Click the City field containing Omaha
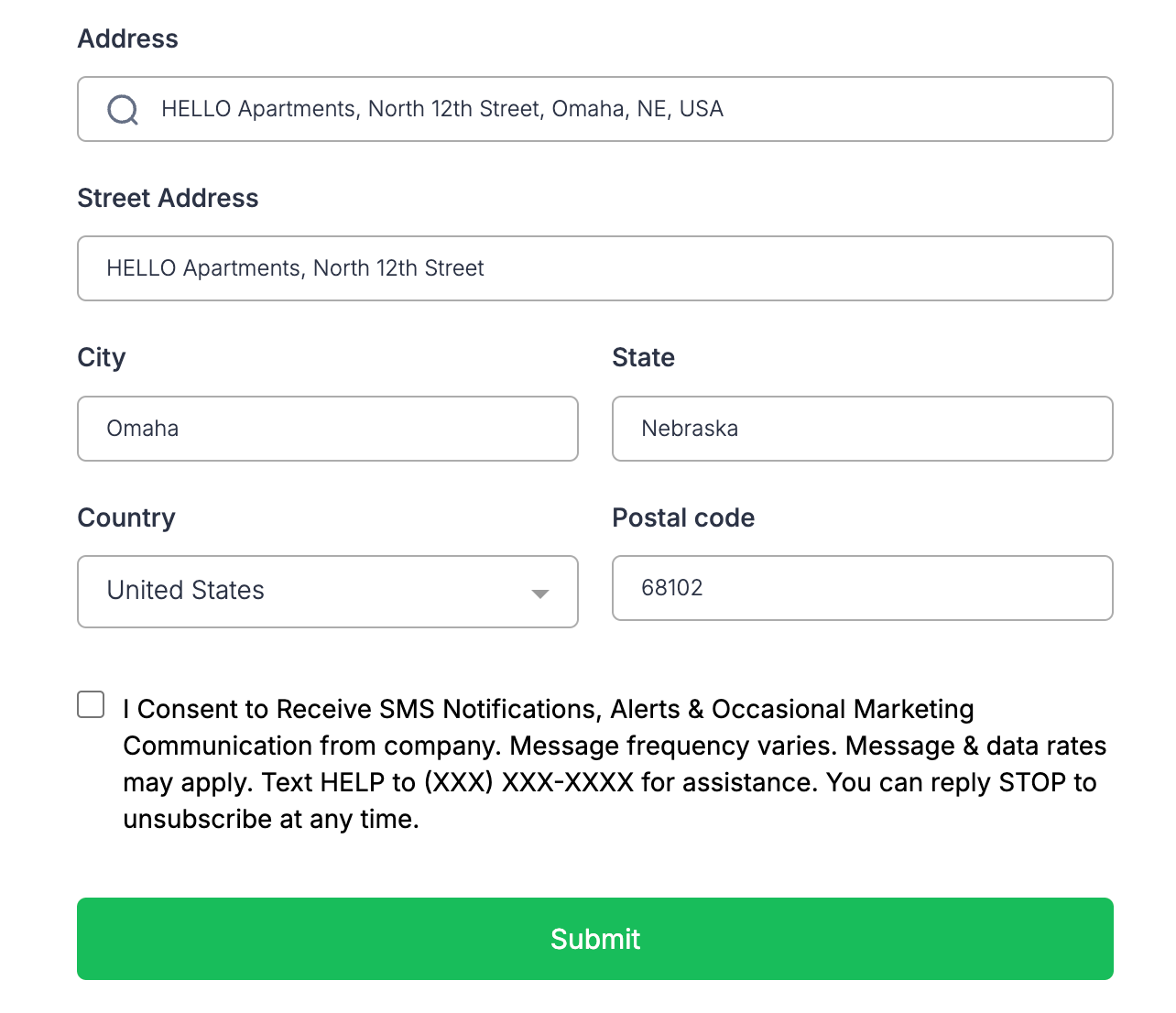1176x1013 pixels. [x=328, y=429]
